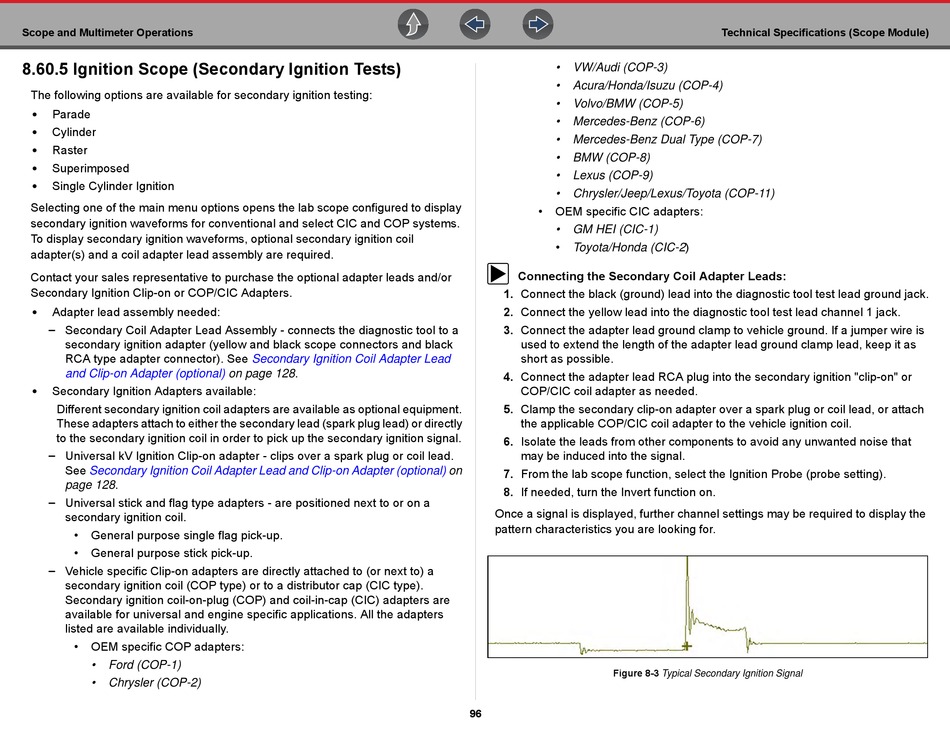Click 'Lexus (COP-9)' list item

tap(613, 175)
